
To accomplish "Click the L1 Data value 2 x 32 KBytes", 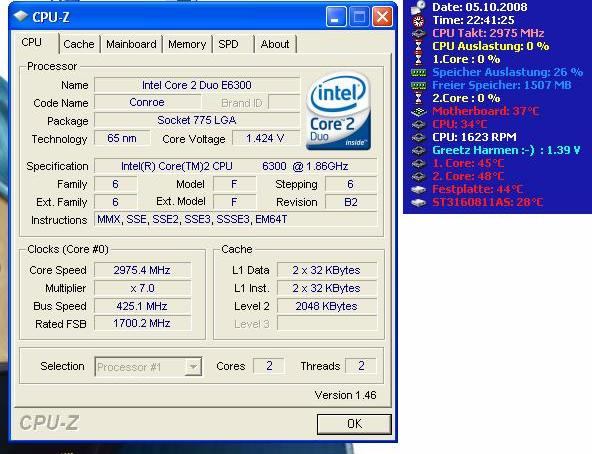I will [327, 270].
